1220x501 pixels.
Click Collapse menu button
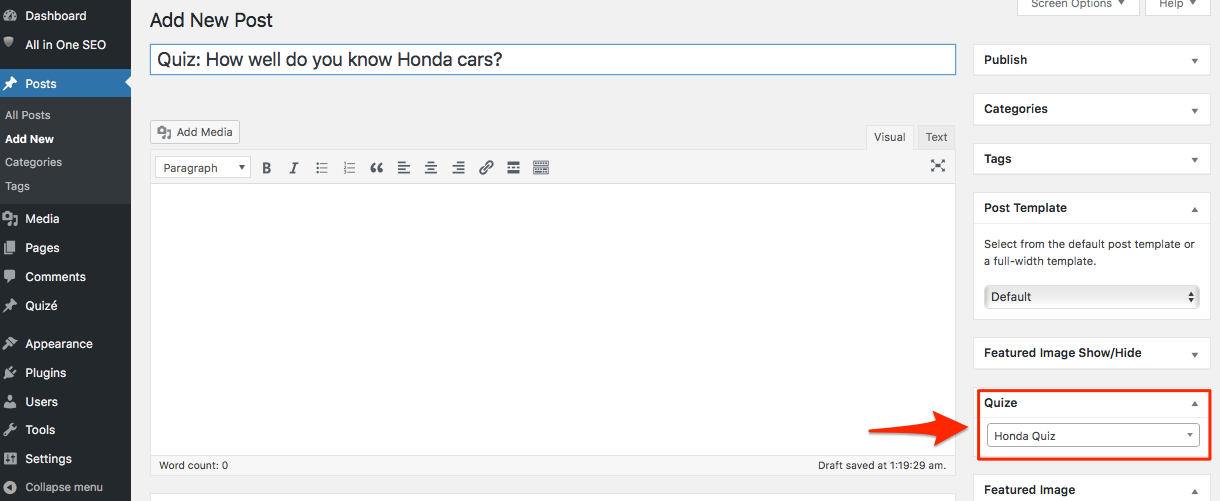click(65, 487)
